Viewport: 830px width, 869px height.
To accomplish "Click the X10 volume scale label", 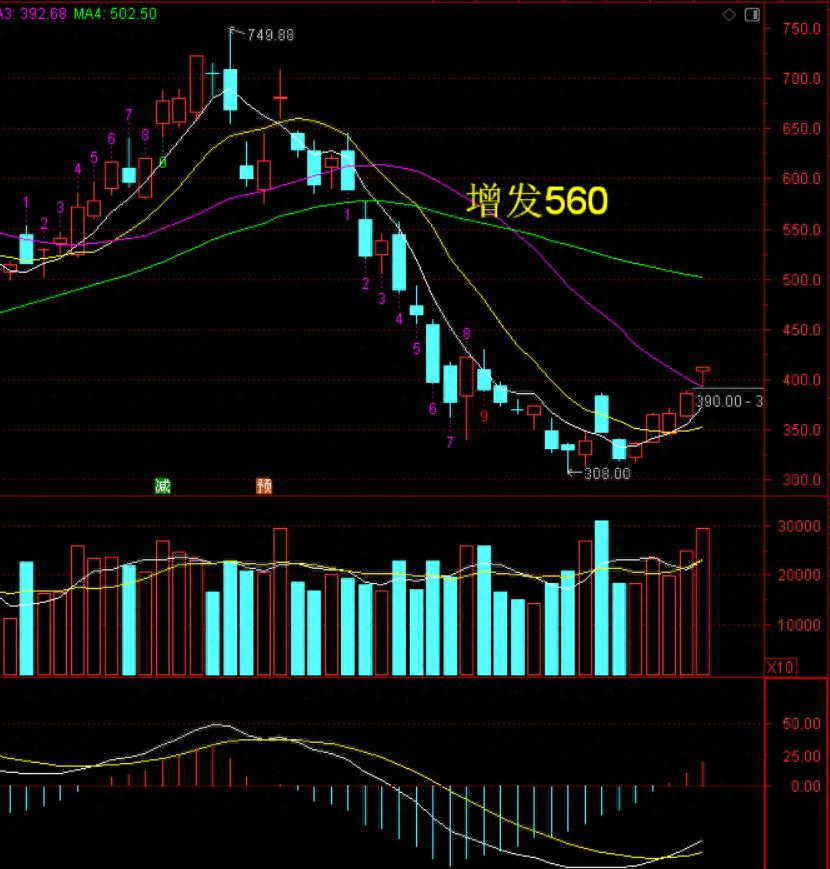I will click(780, 667).
